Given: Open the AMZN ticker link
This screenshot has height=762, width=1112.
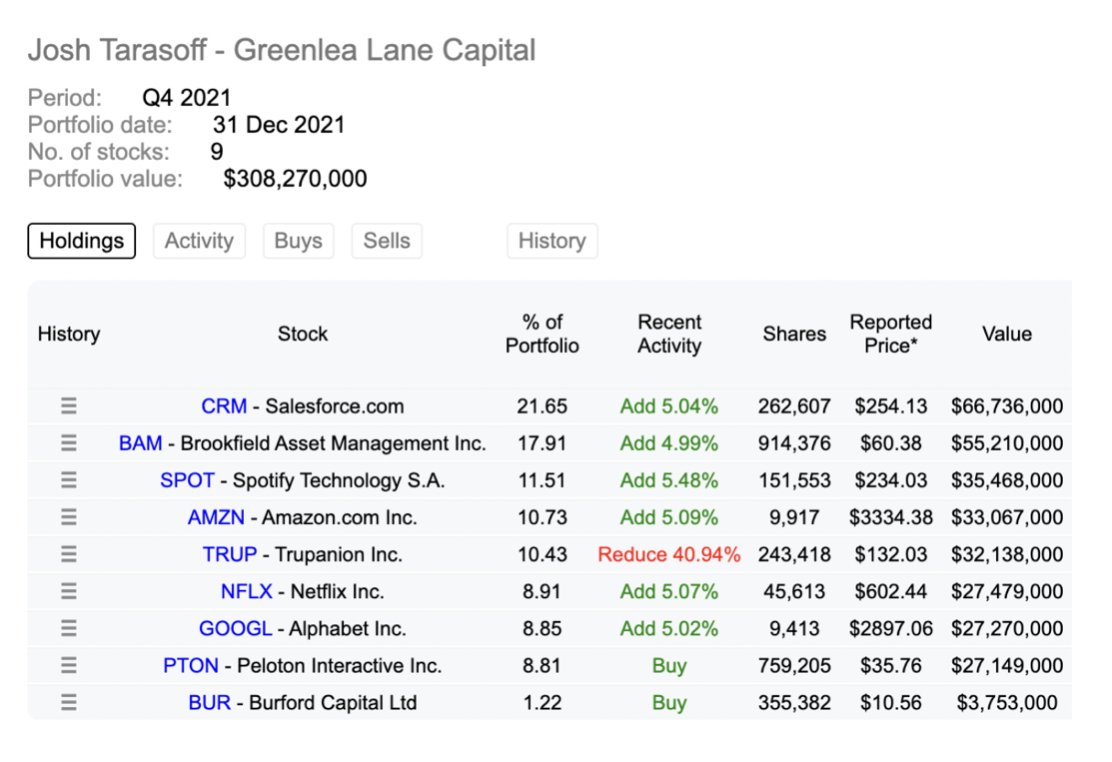Looking at the screenshot, I should point(216,517).
